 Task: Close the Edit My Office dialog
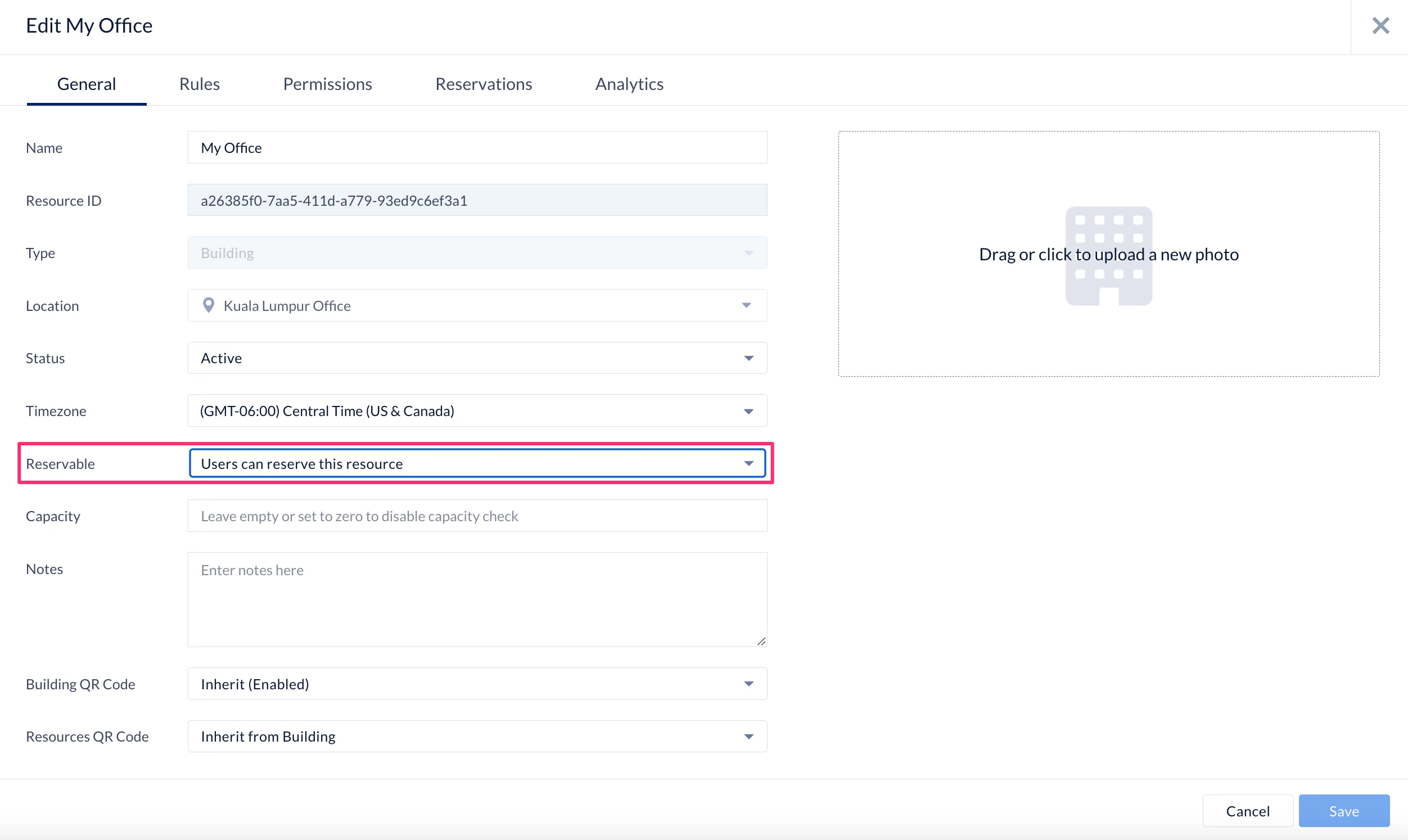pos(1380,25)
